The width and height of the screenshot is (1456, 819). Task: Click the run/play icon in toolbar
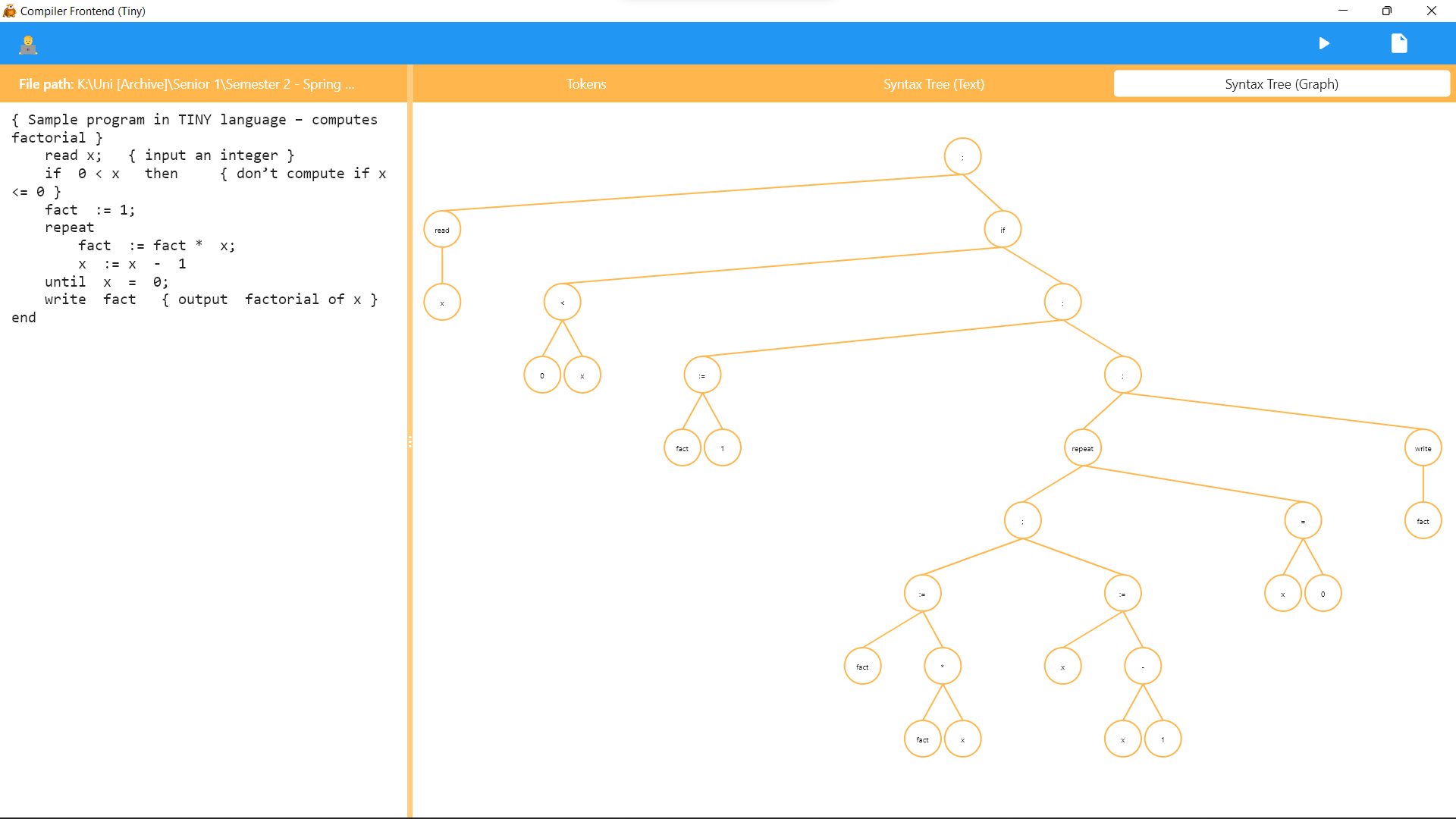pyautogui.click(x=1324, y=43)
